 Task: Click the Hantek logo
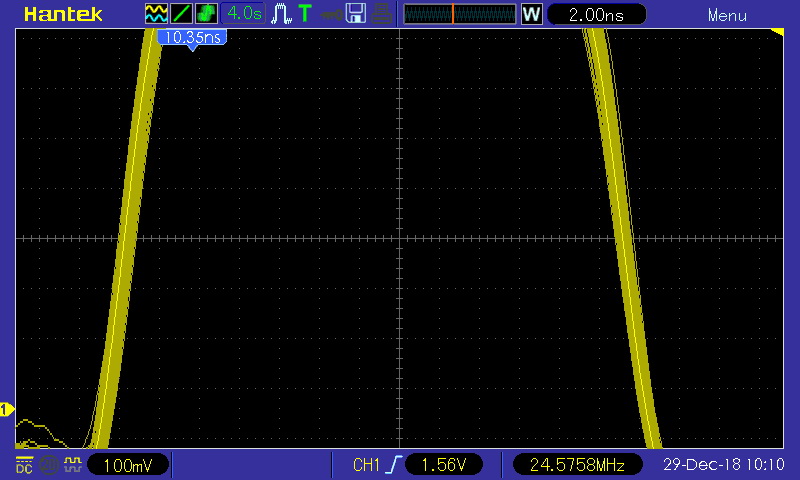click(63, 14)
